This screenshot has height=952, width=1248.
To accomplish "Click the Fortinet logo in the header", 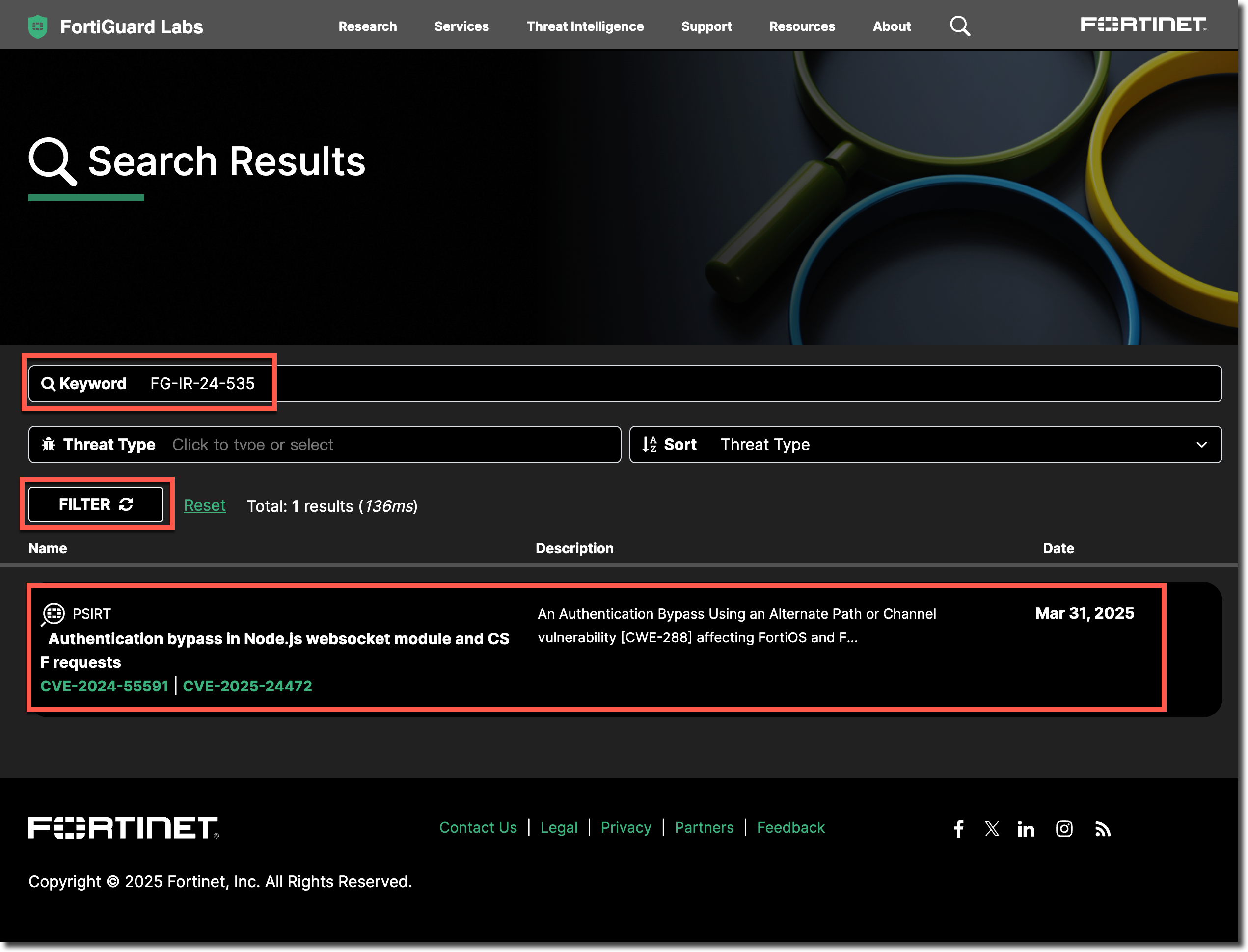I will [x=1142, y=25].
